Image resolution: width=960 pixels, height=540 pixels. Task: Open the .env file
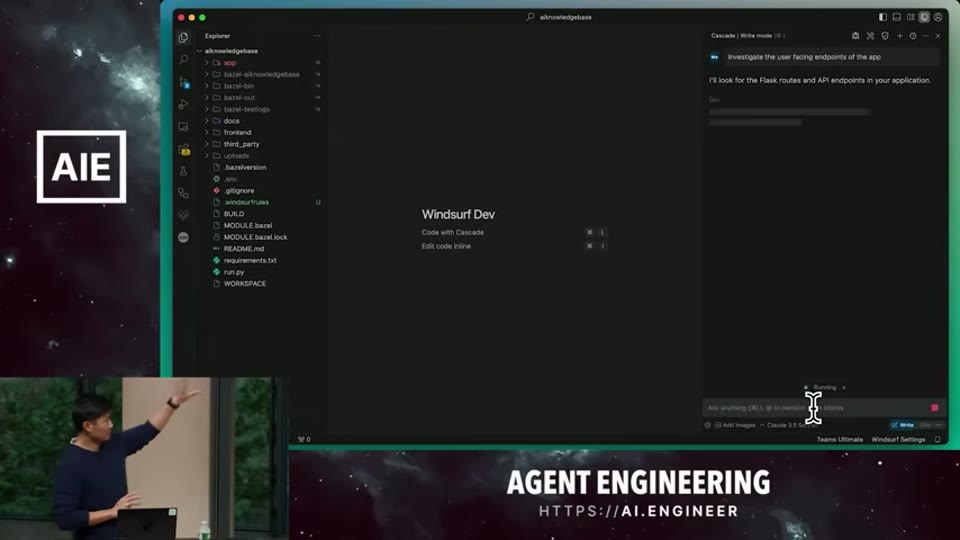[x=230, y=179]
